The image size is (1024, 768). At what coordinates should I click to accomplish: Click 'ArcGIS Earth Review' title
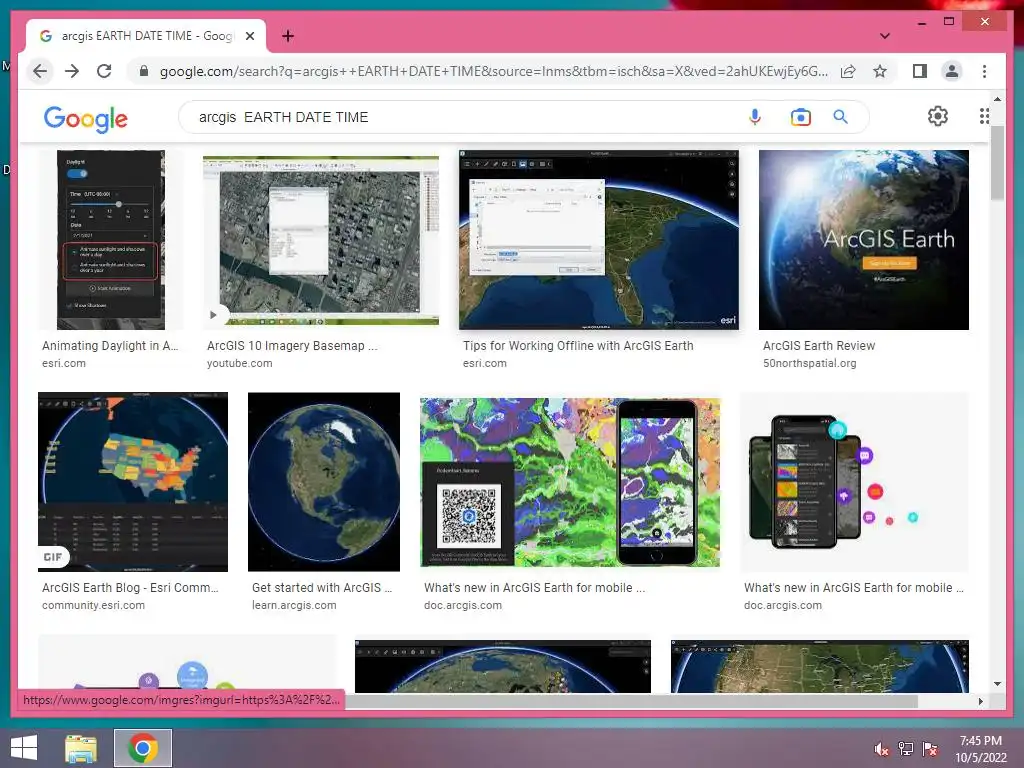[819, 345]
